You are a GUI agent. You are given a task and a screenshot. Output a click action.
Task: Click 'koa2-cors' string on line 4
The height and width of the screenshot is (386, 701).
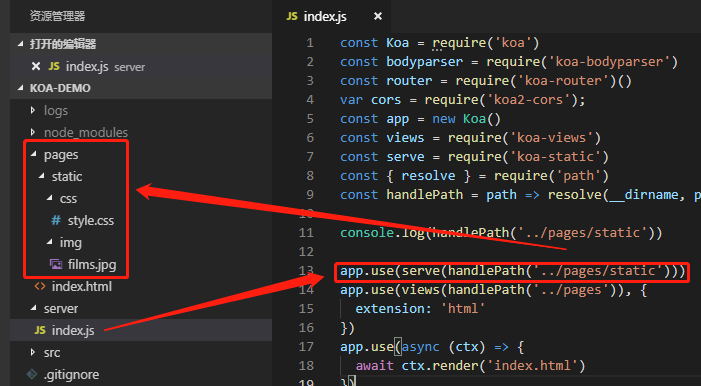coord(529,100)
